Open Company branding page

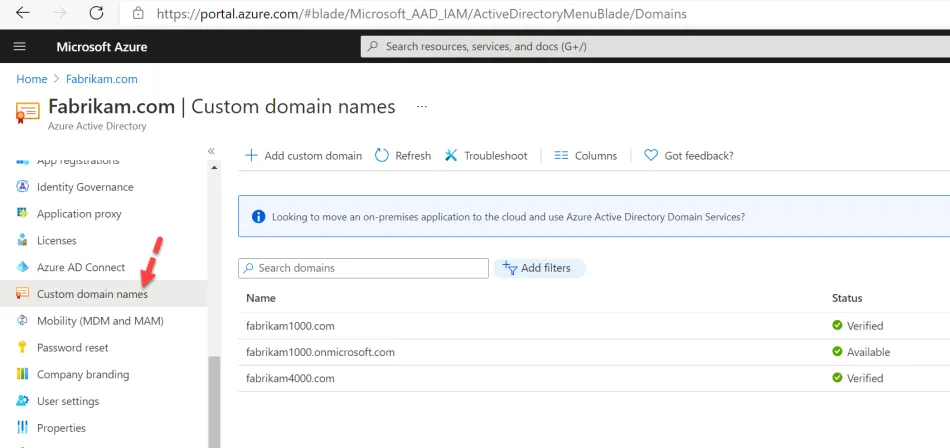[82, 375]
